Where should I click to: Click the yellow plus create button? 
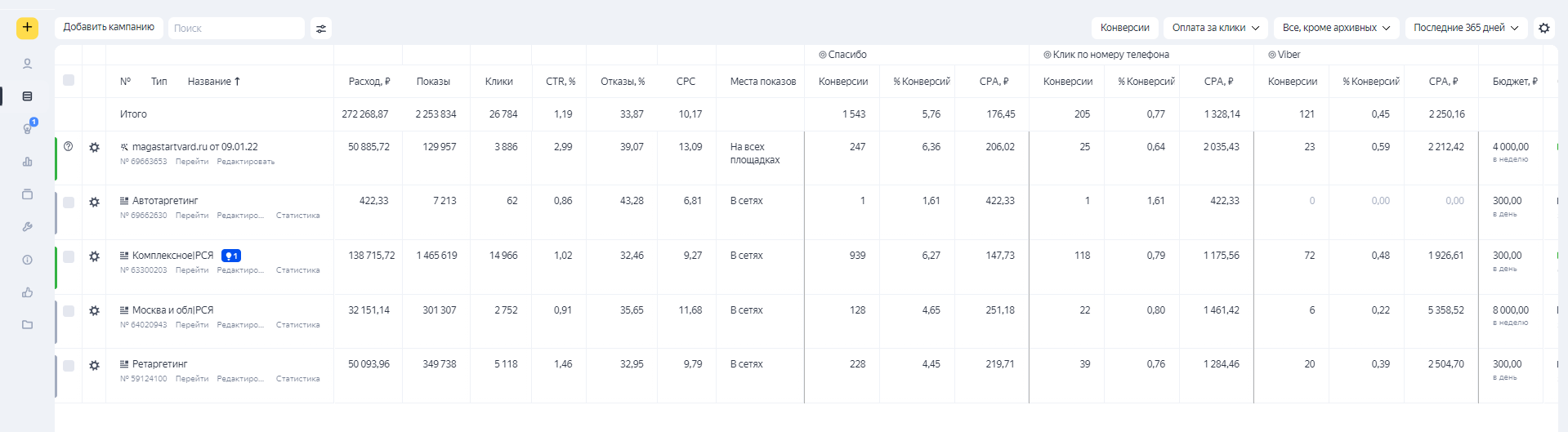click(27, 28)
